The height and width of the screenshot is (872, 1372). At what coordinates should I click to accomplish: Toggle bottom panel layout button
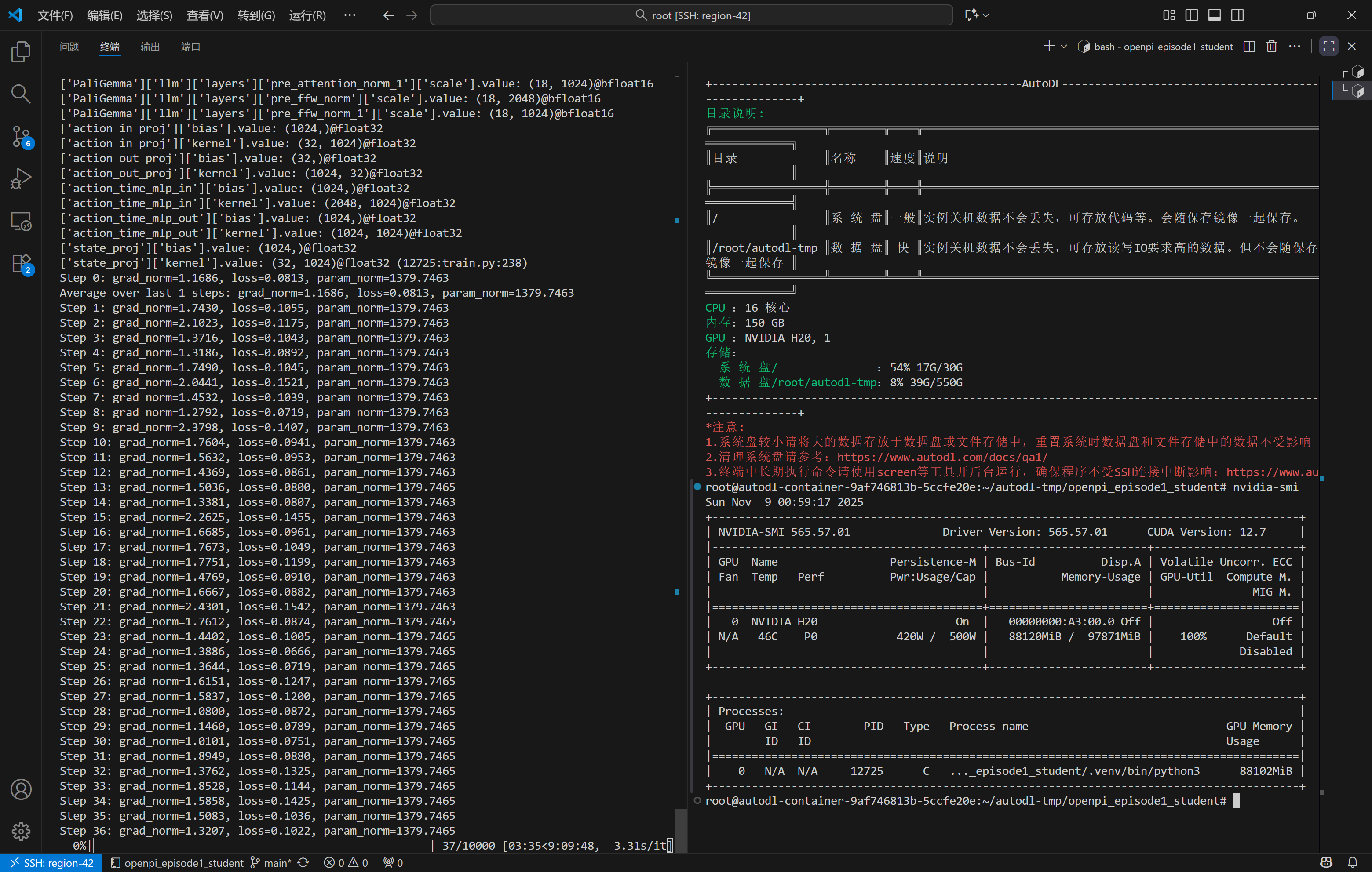pyautogui.click(x=1214, y=15)
